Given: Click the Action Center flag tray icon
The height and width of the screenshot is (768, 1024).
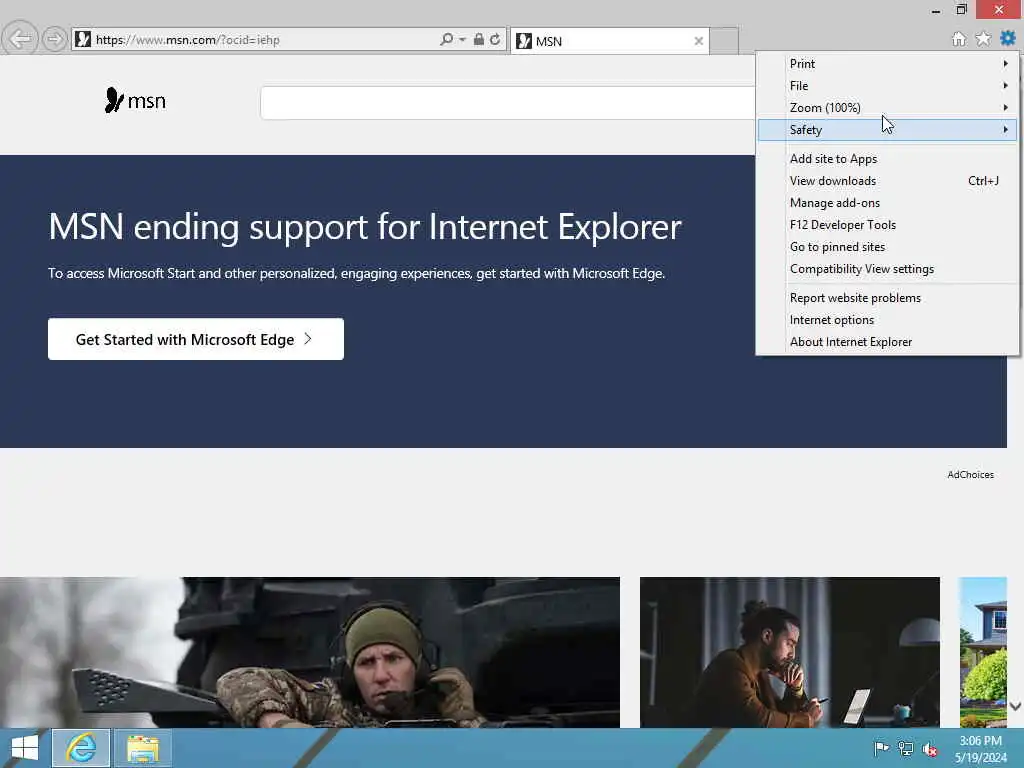Looking at the screenshot, I should click(881, 748).
